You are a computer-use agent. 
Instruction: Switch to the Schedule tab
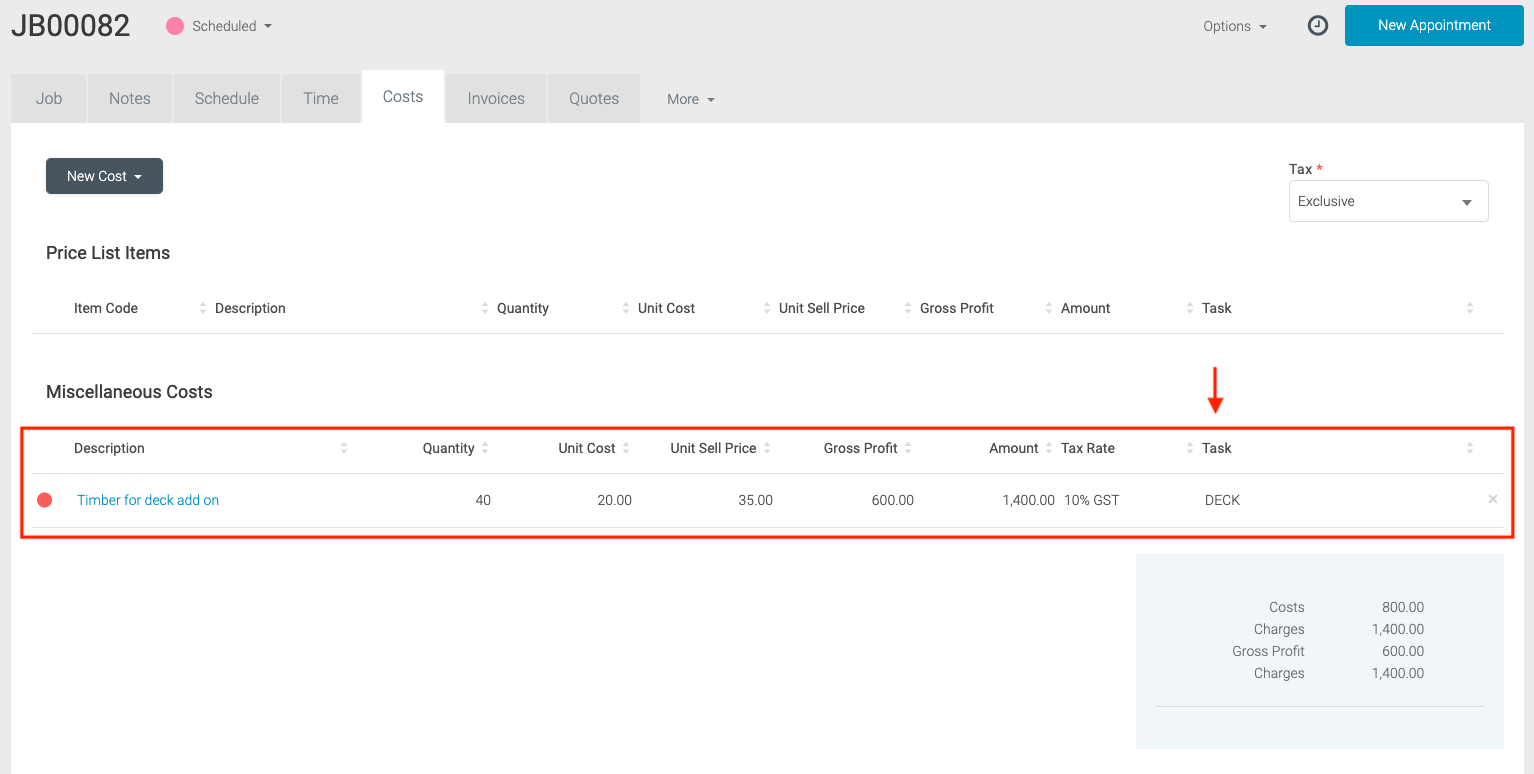point(227,98)
